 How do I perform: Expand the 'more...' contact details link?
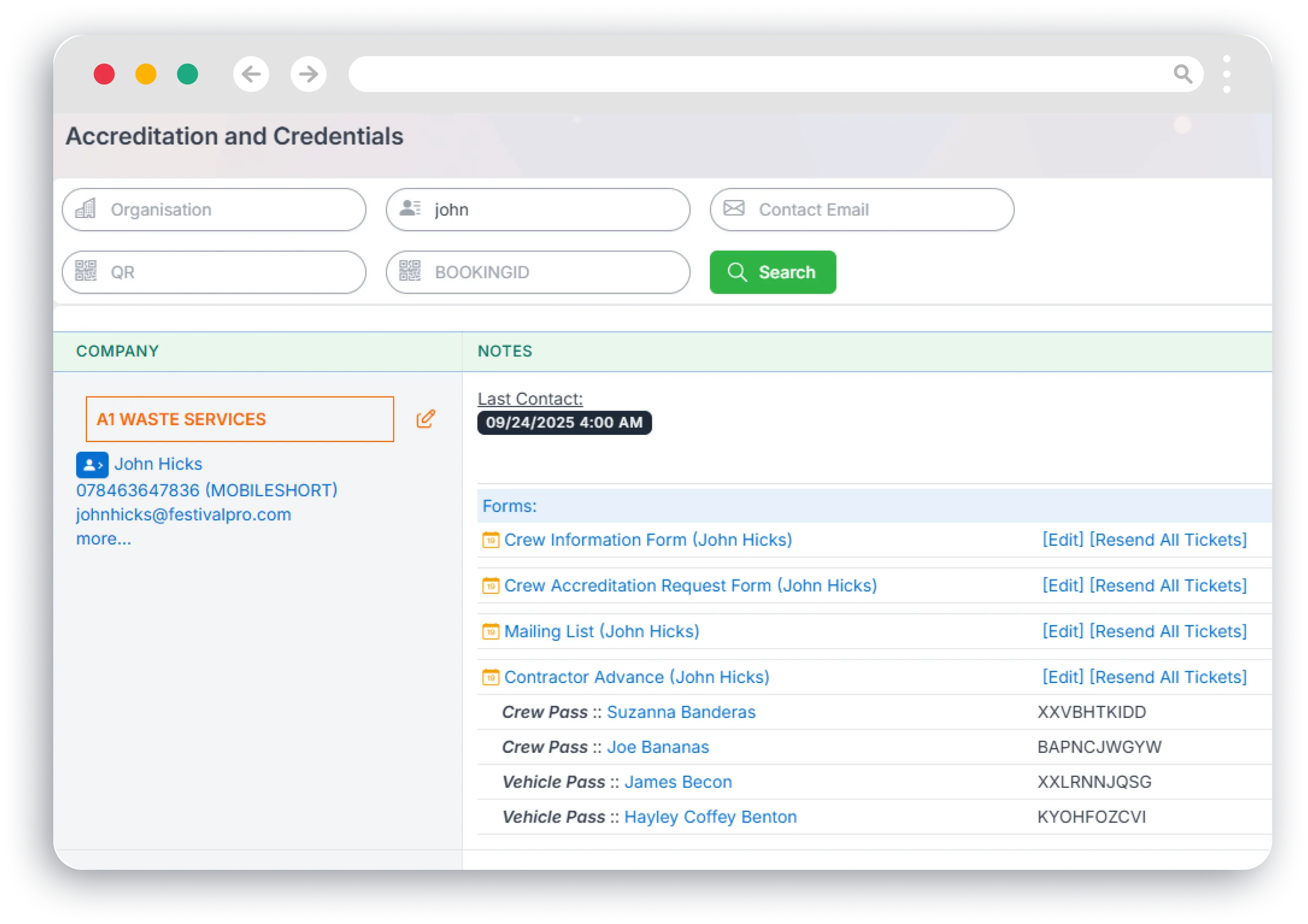tap(104, 539)
